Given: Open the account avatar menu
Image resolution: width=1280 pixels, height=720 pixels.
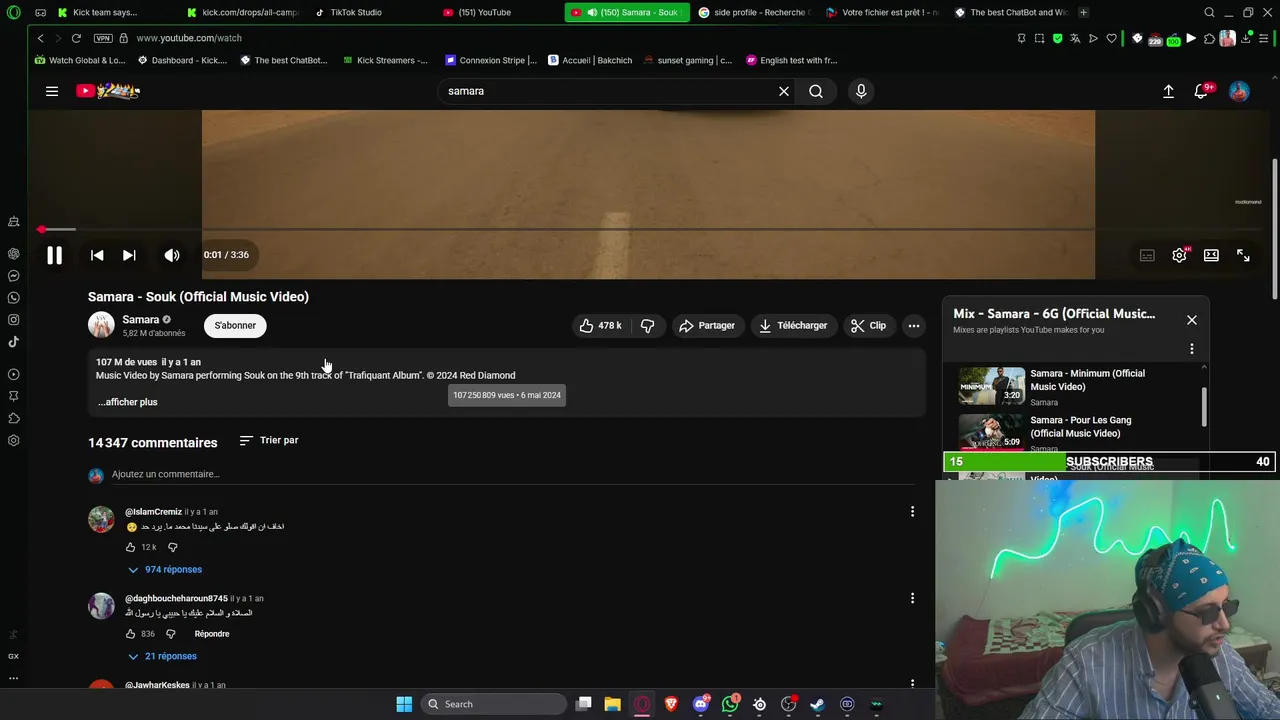Looking at the screenshot, I should (1239, 91).
